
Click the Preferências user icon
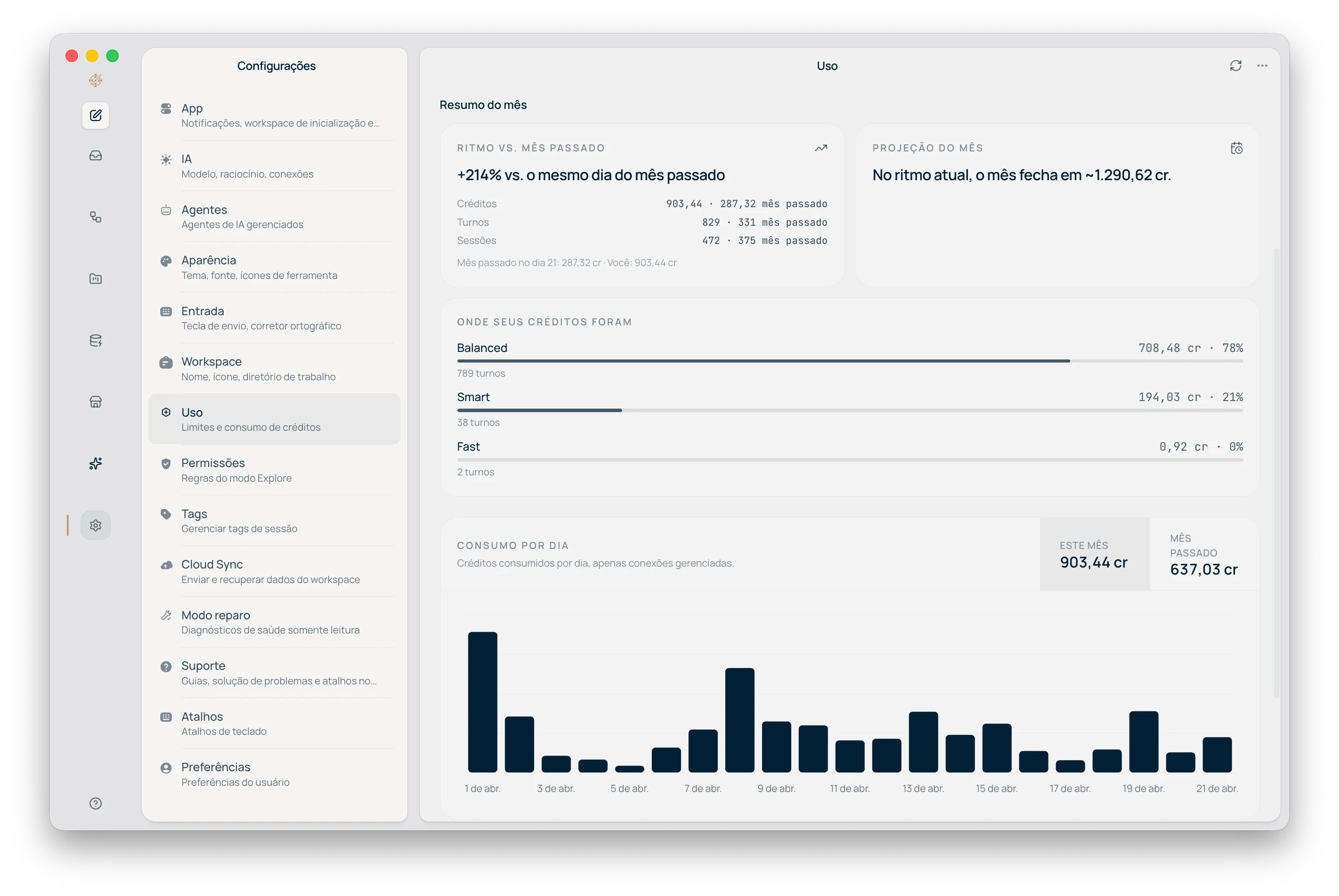click(x=166, y=768)
